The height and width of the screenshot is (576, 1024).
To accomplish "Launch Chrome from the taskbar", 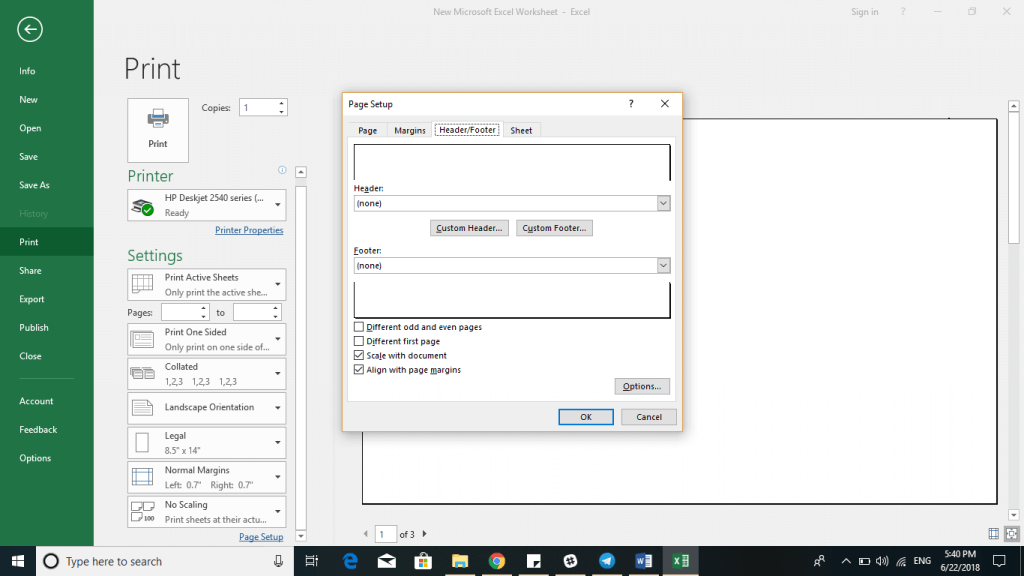I will [497, 561].
